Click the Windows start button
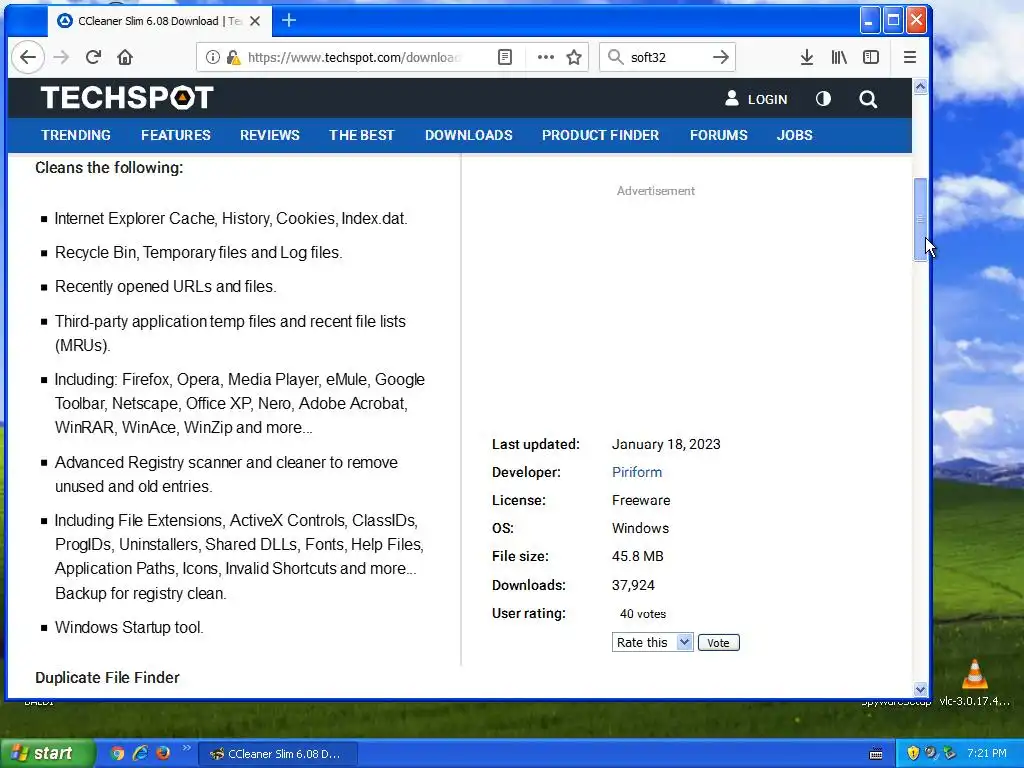 [x=47, y=753]
